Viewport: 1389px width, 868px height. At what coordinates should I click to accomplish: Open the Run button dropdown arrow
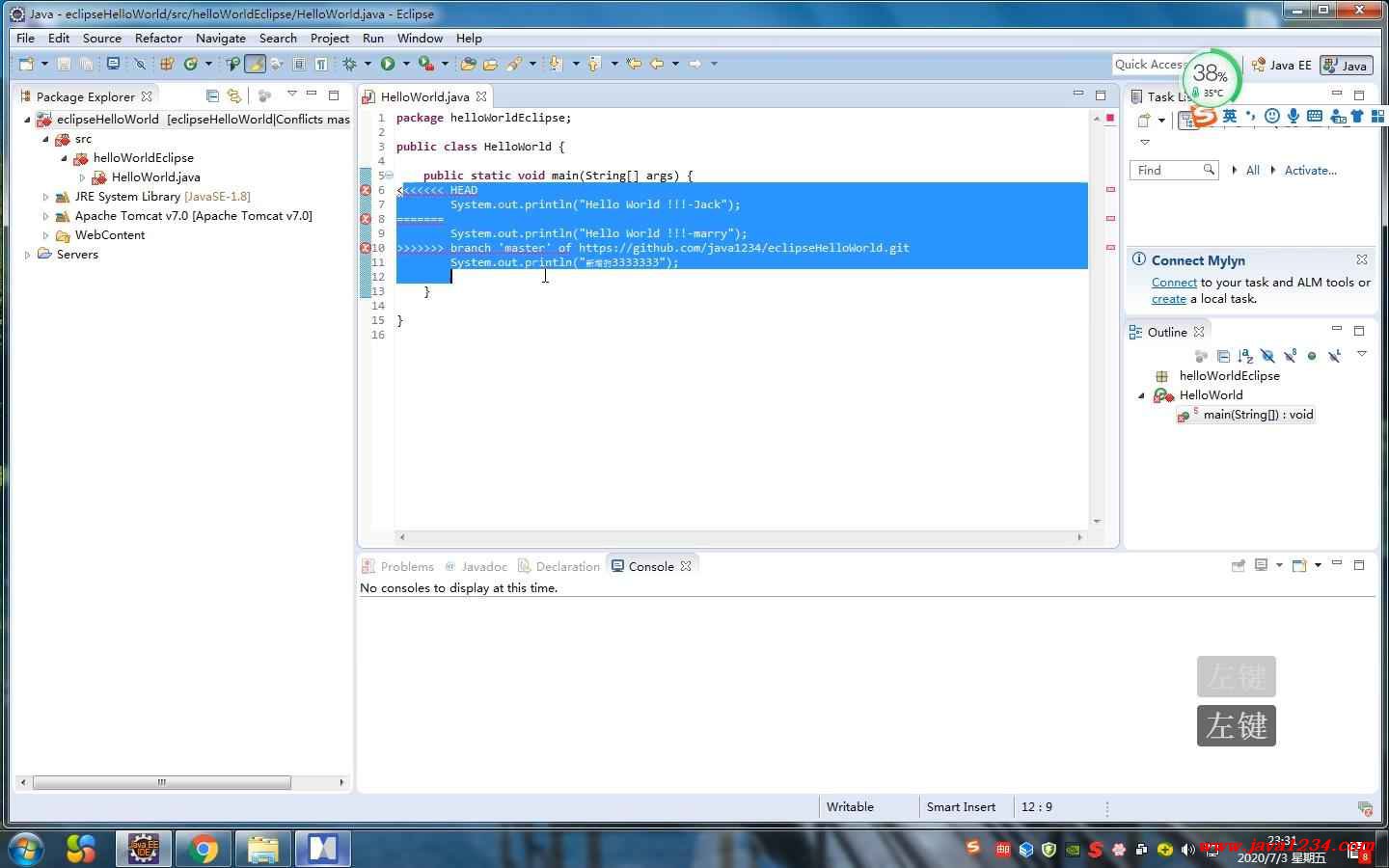406,64
